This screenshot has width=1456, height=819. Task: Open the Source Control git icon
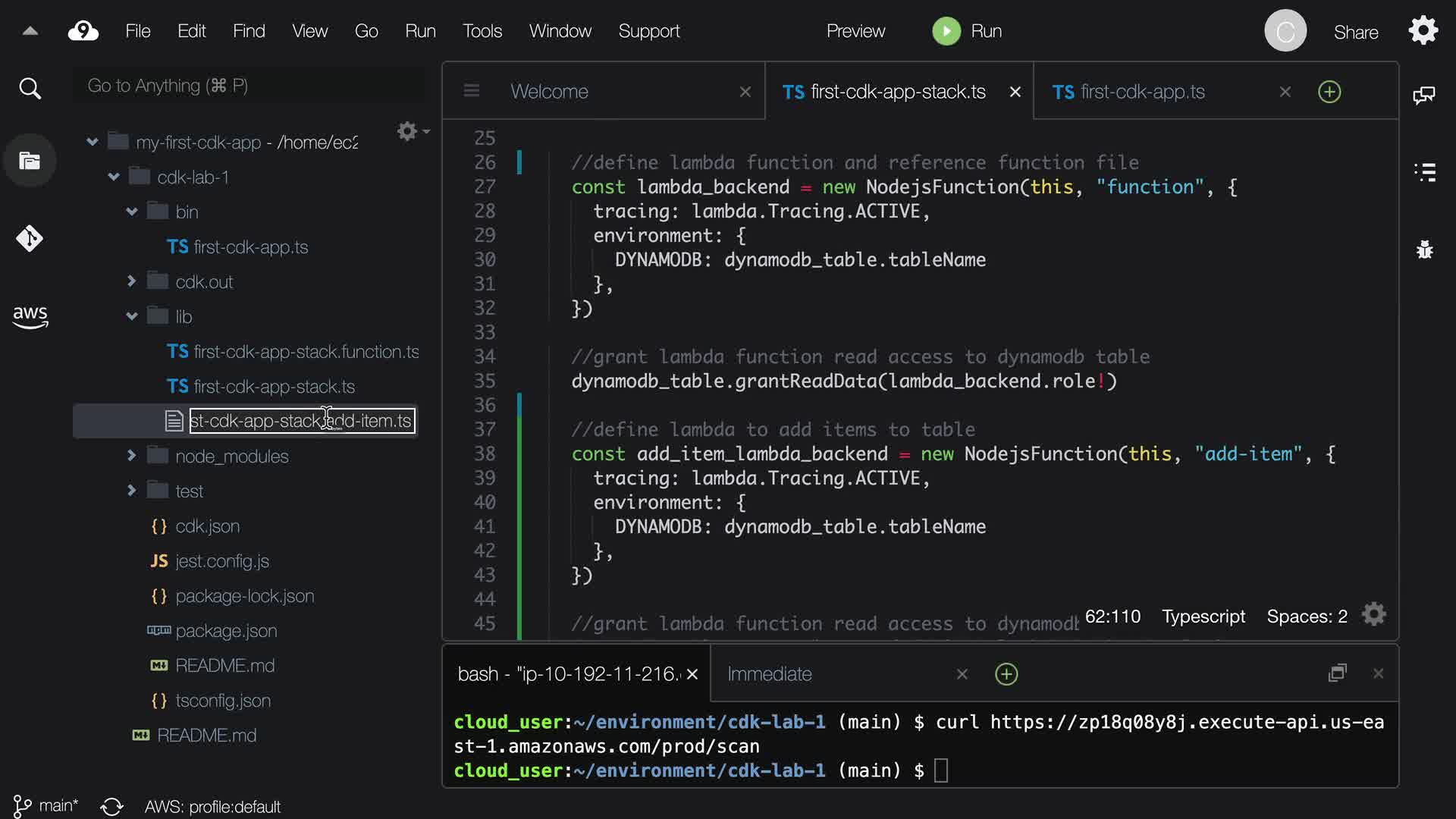[x=30, y=239]
